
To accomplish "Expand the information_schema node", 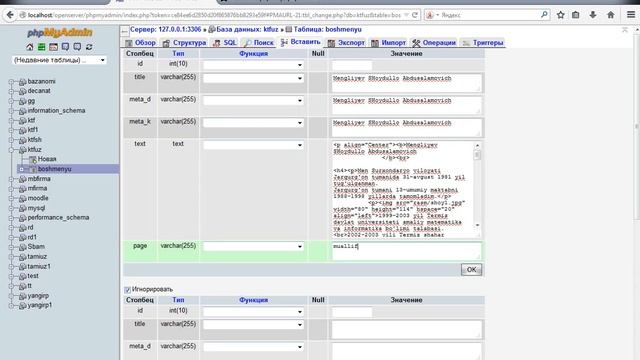I will click(11, 111).
